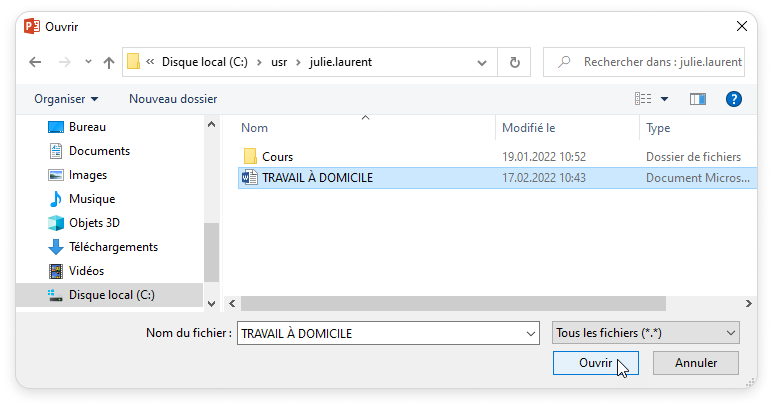Open the Help question mark icon

[733, 99]
